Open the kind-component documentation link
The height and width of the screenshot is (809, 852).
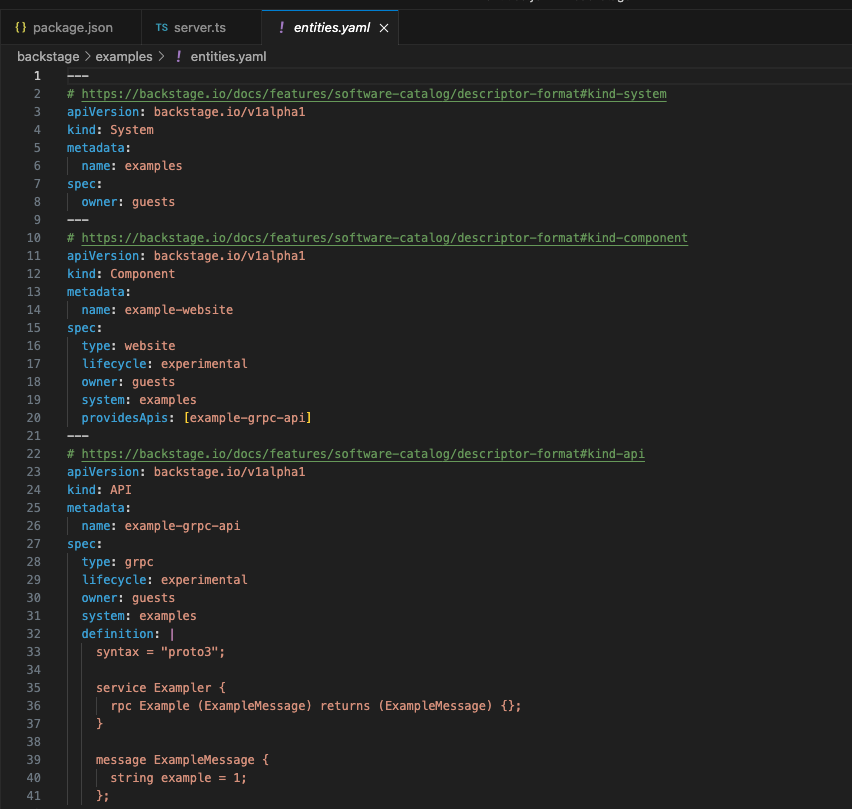click(384, 238)
